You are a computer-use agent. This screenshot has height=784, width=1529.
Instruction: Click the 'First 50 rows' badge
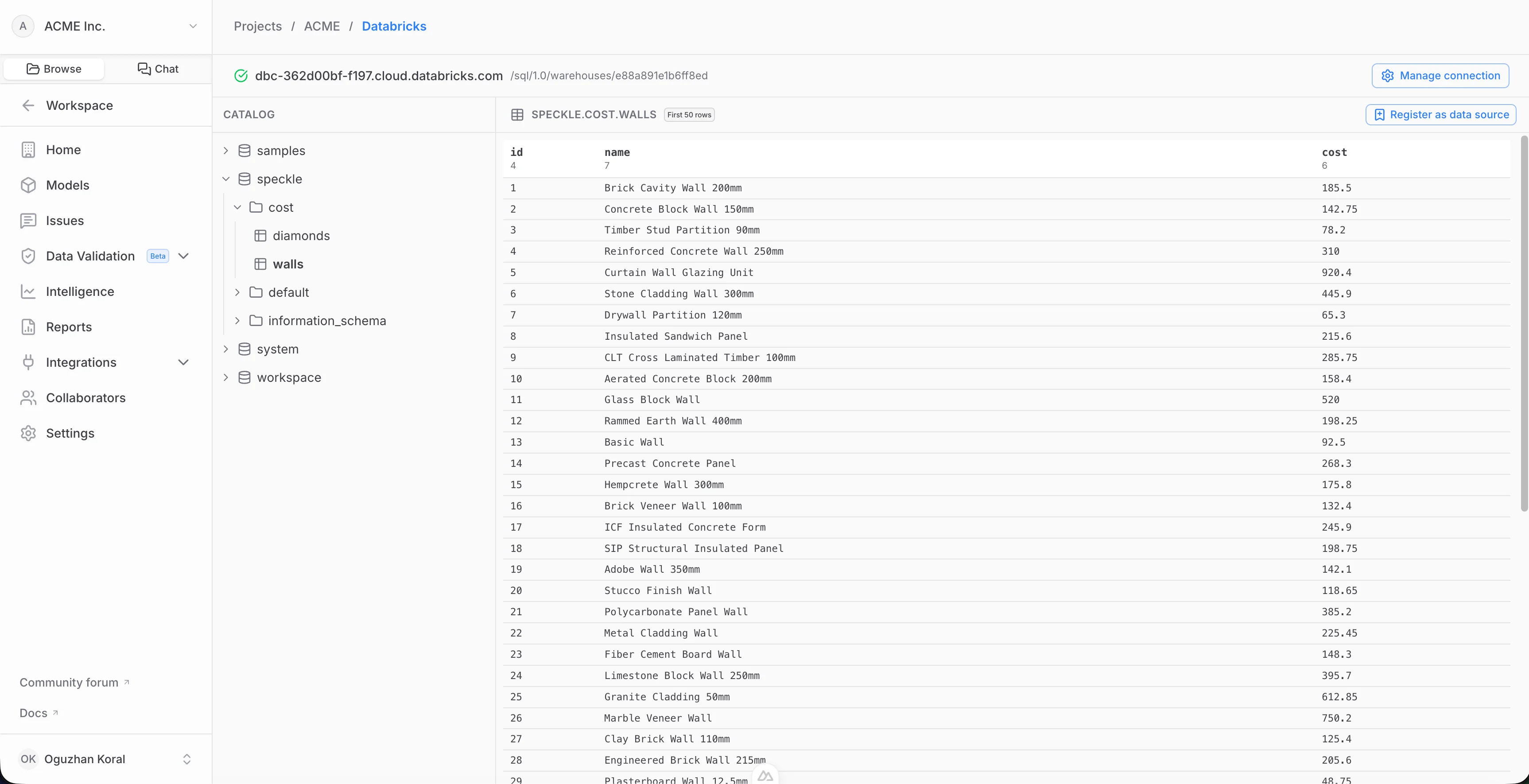(x=689, y=115)
